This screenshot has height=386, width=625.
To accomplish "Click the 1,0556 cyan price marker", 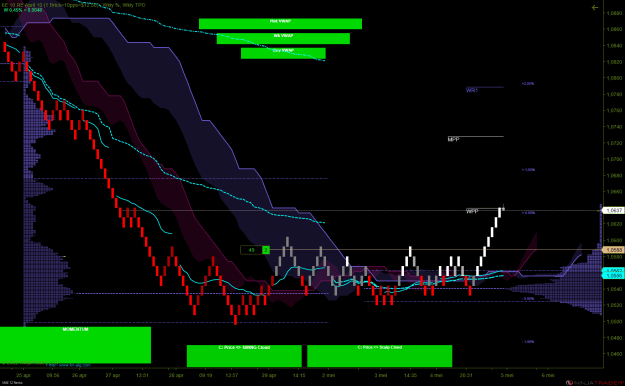I will tap(614, 276).
